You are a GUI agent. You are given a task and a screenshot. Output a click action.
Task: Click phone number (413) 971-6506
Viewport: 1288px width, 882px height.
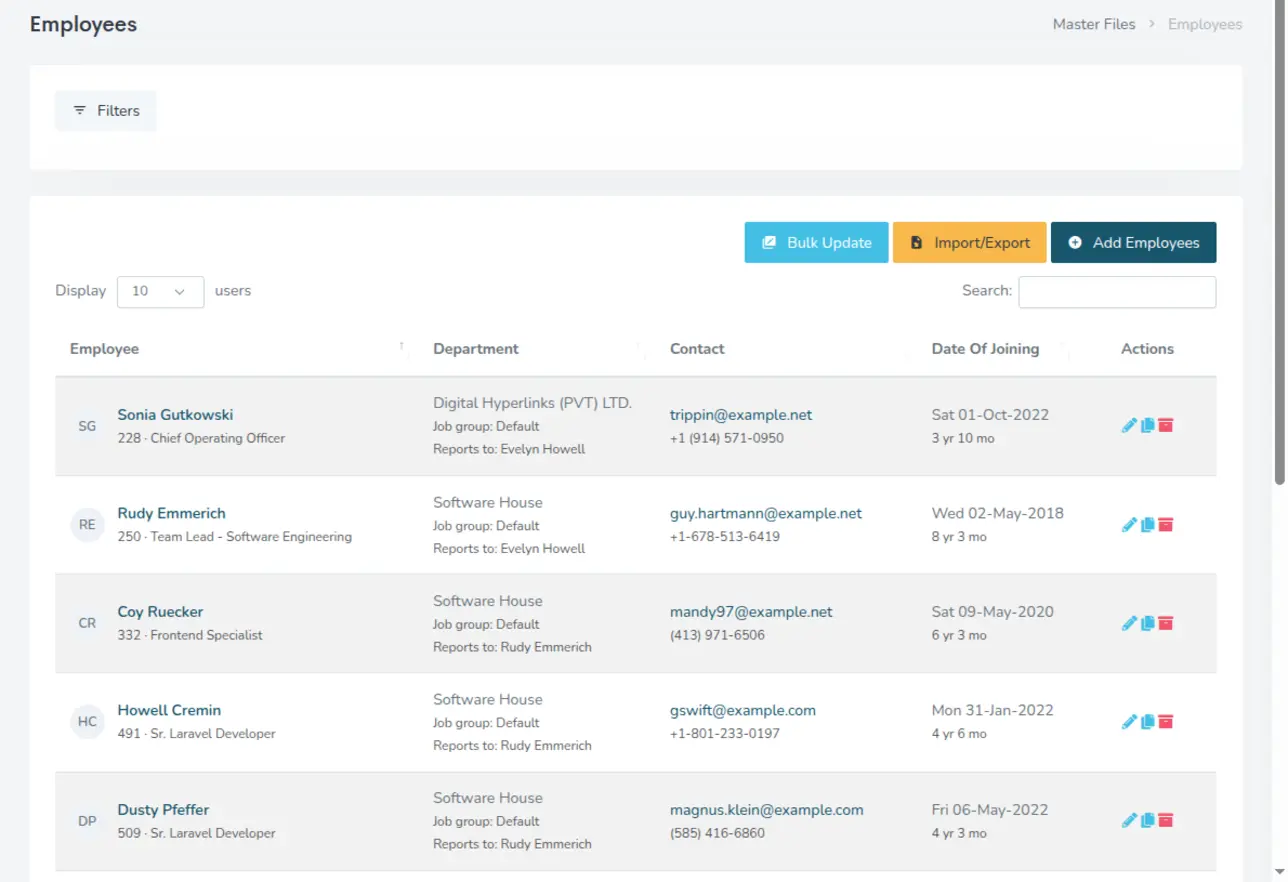[x=717, y=635]
